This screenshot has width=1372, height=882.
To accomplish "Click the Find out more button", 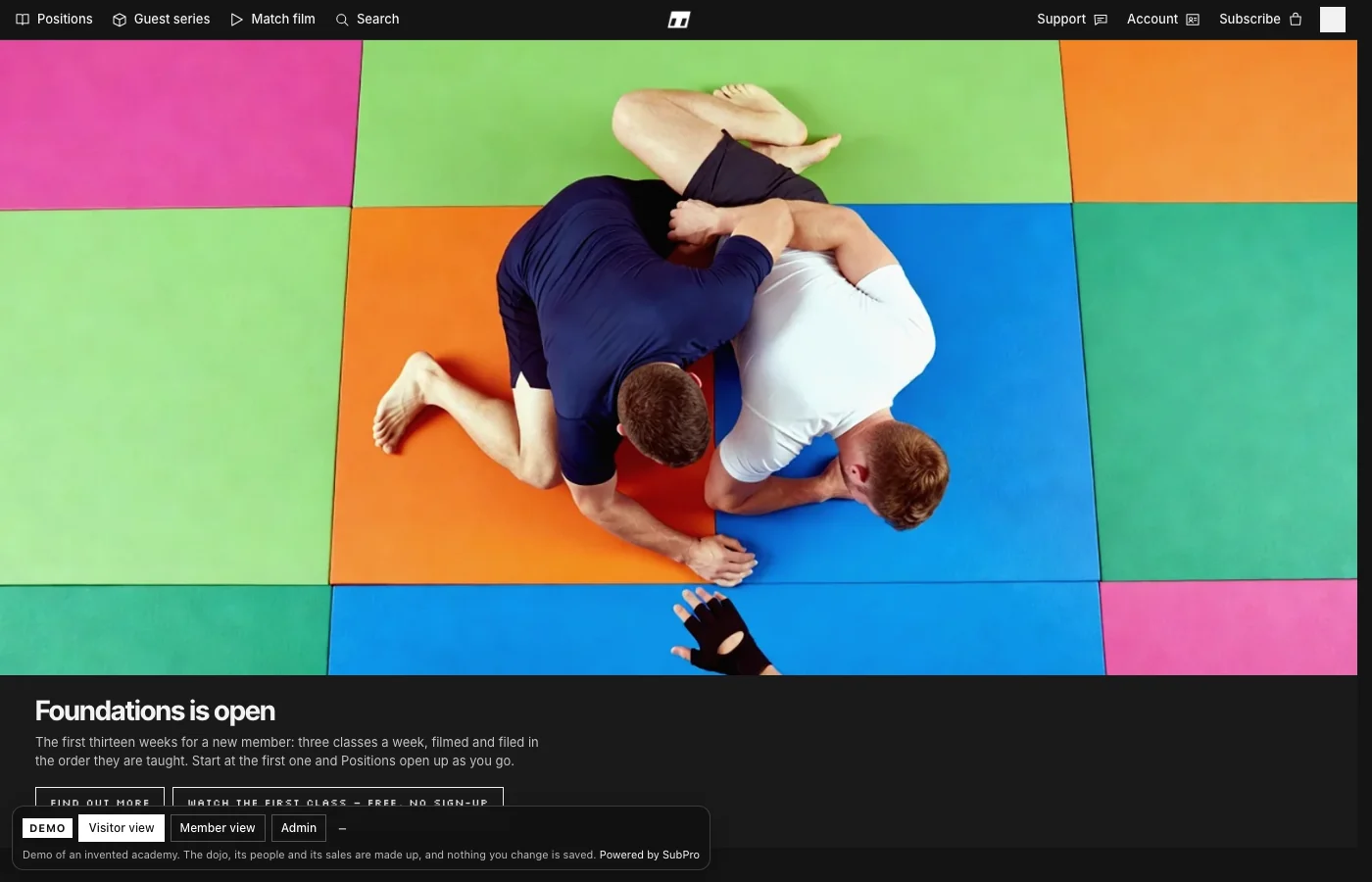I will pos(100,799).
